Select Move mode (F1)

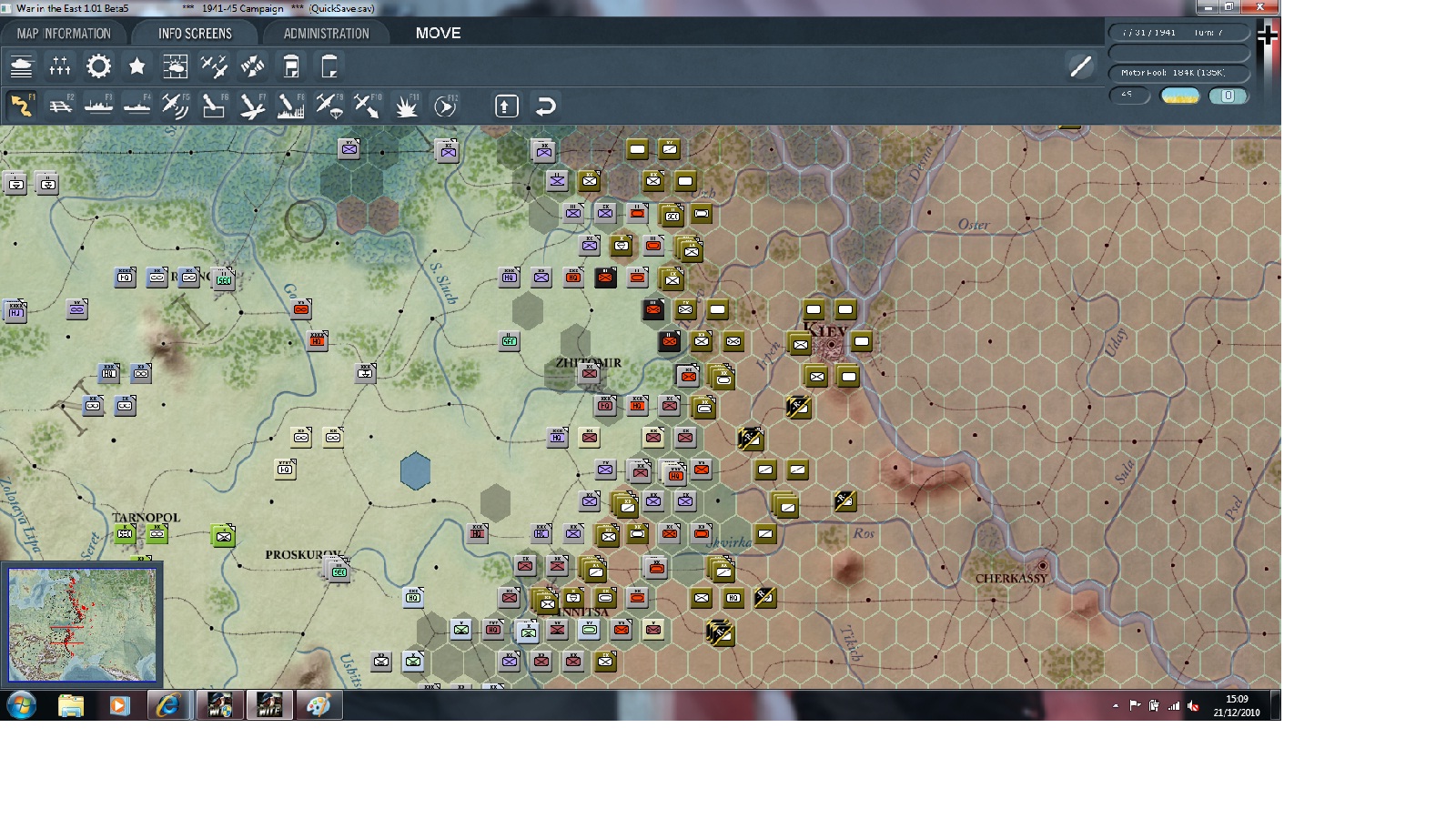(x=22, y=106)
